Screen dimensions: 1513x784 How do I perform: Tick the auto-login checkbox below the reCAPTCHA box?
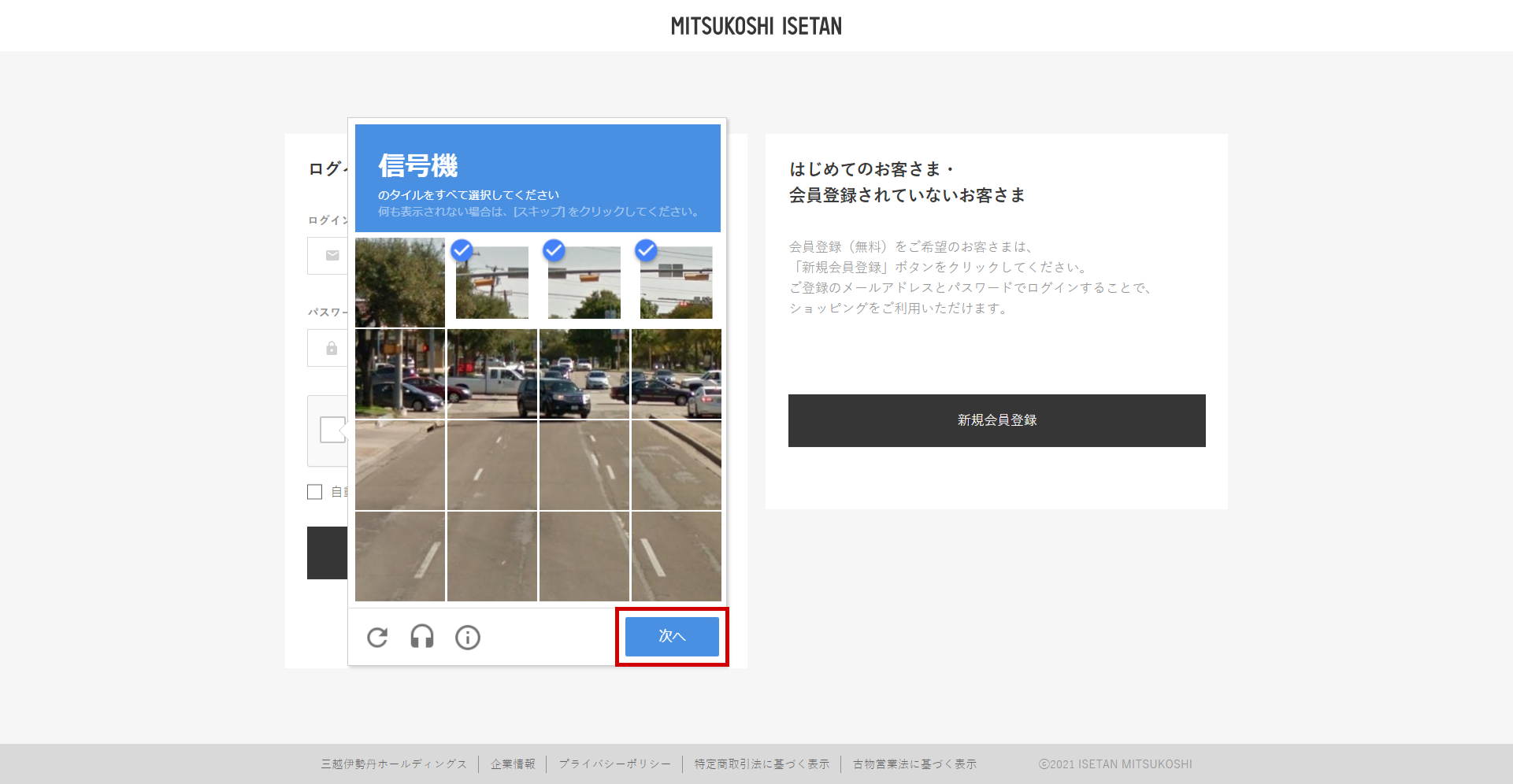point(315,492)
